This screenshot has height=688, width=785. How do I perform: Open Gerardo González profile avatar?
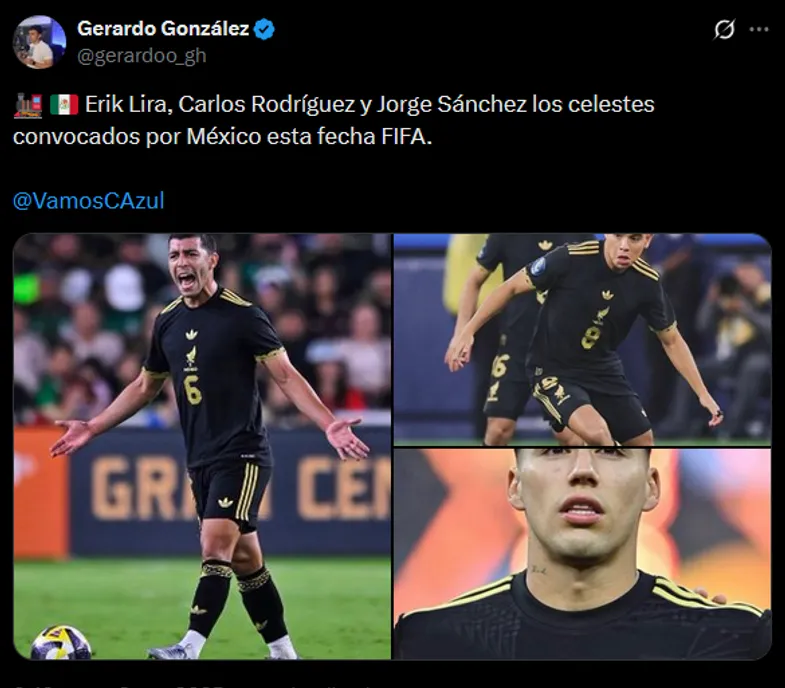pyautogui.click(x=39, y=42)
